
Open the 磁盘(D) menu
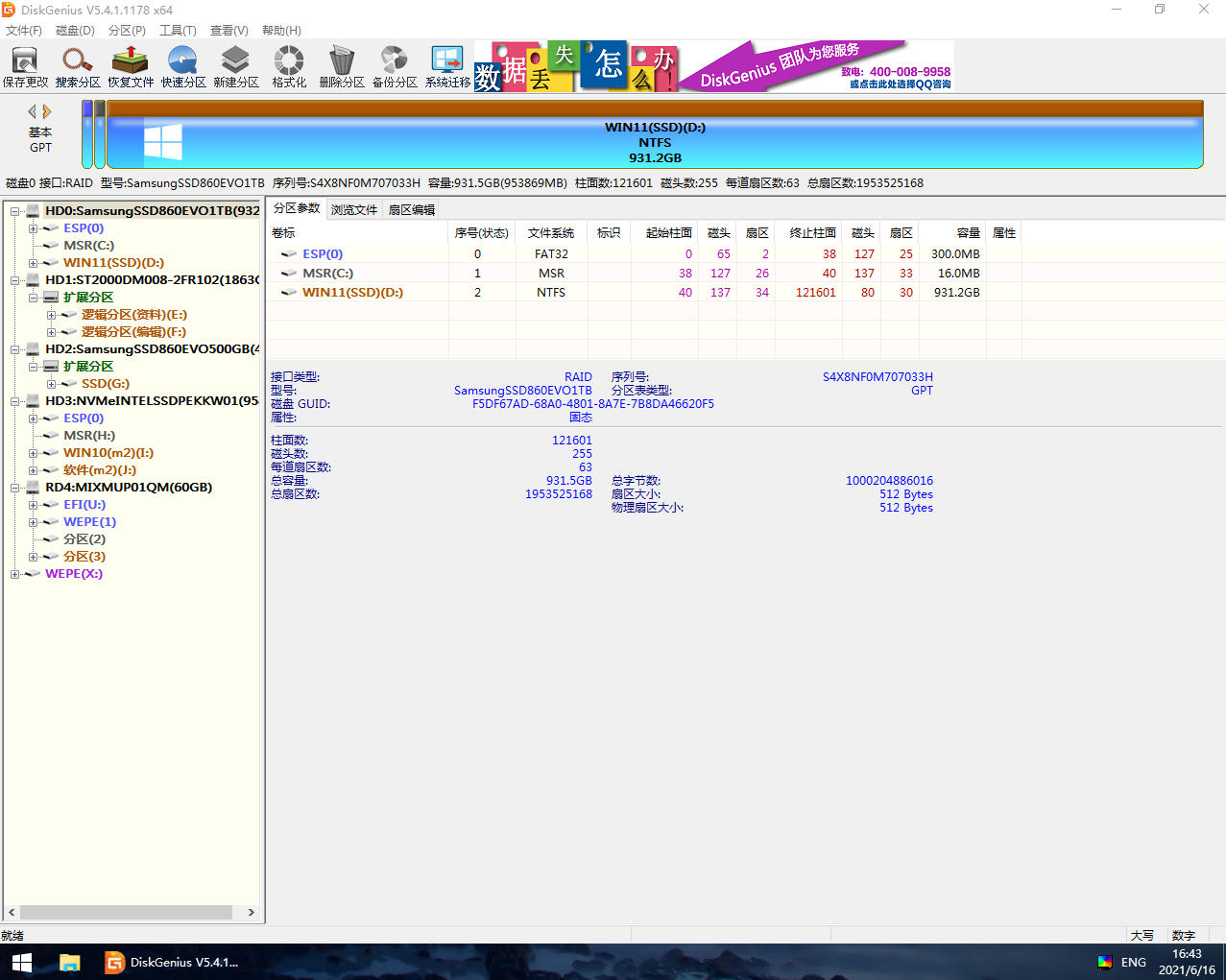(75, 31)
